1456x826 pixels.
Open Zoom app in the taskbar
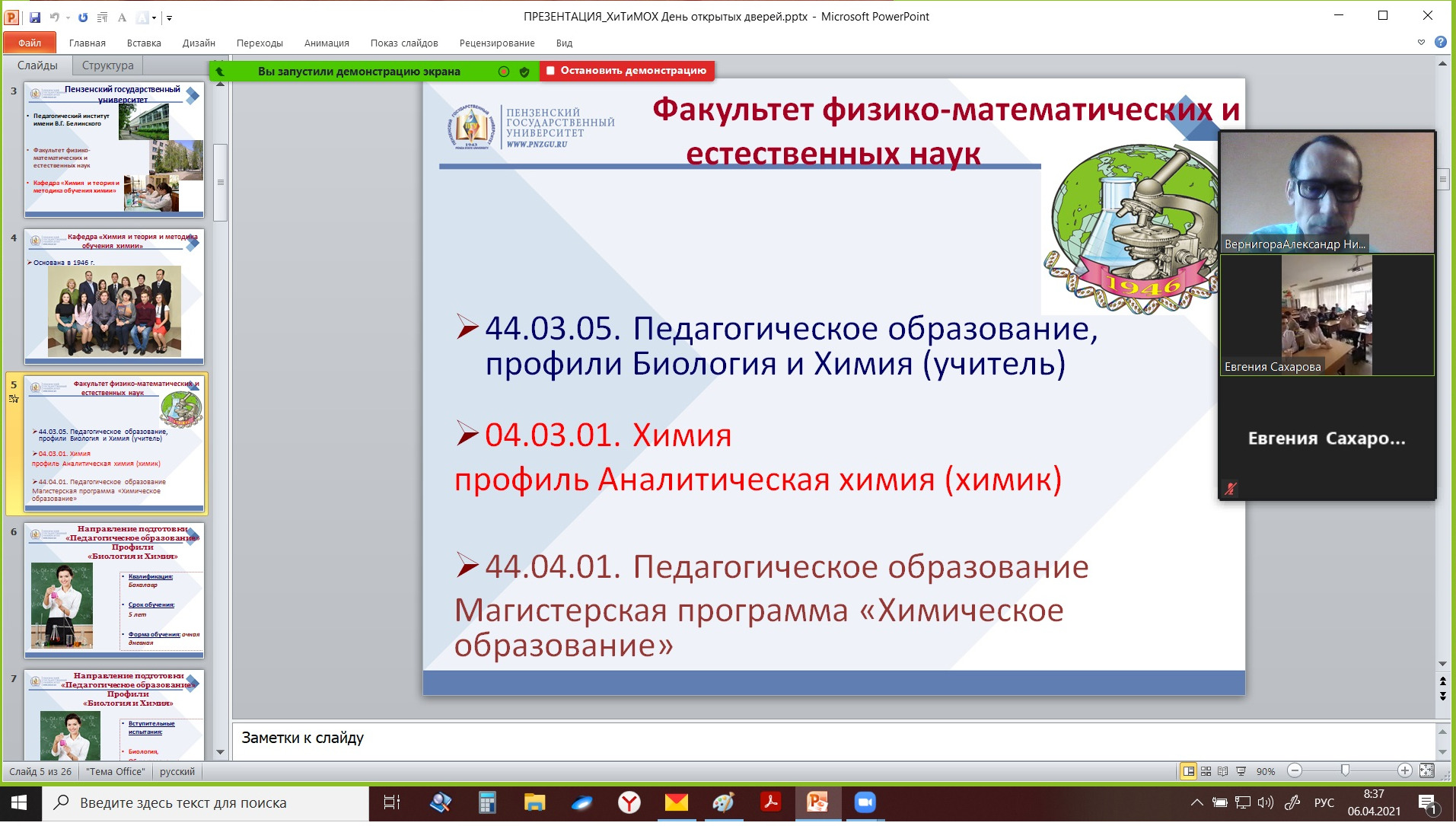865,802
